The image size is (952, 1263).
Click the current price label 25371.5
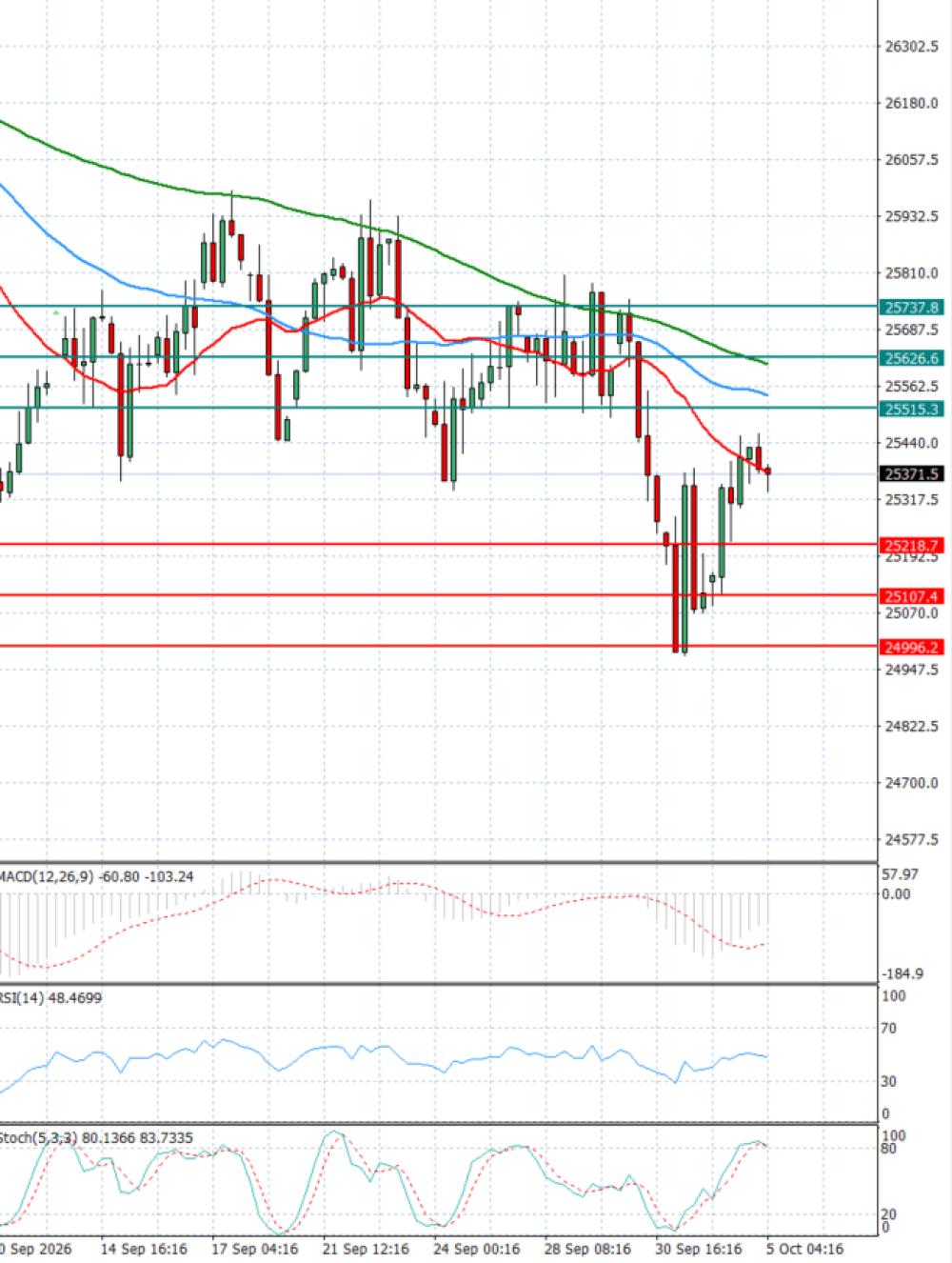pyautogui.click(x=911, y=474)
